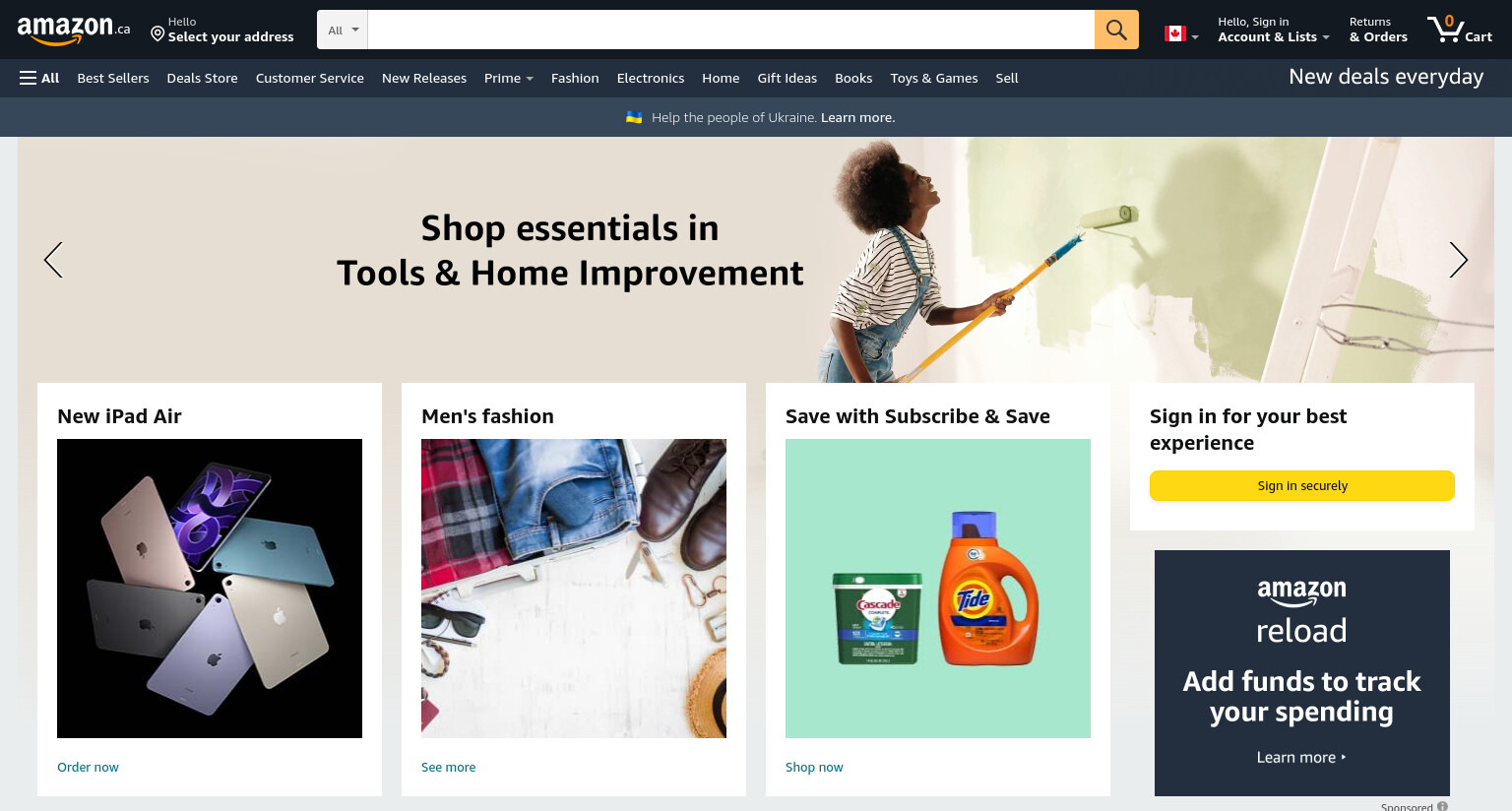Viewport: 1512px width, 811px height.
Task: Open the Account & Lists dropdown
Action: pyautogui.click(x=1273, y=30)
